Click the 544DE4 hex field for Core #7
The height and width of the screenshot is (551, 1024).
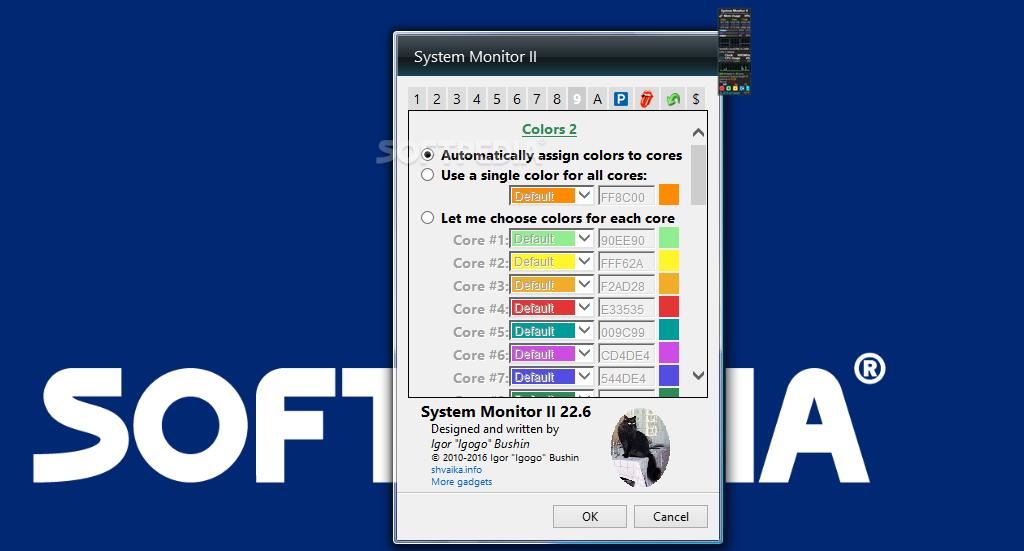tap(626, 378)
